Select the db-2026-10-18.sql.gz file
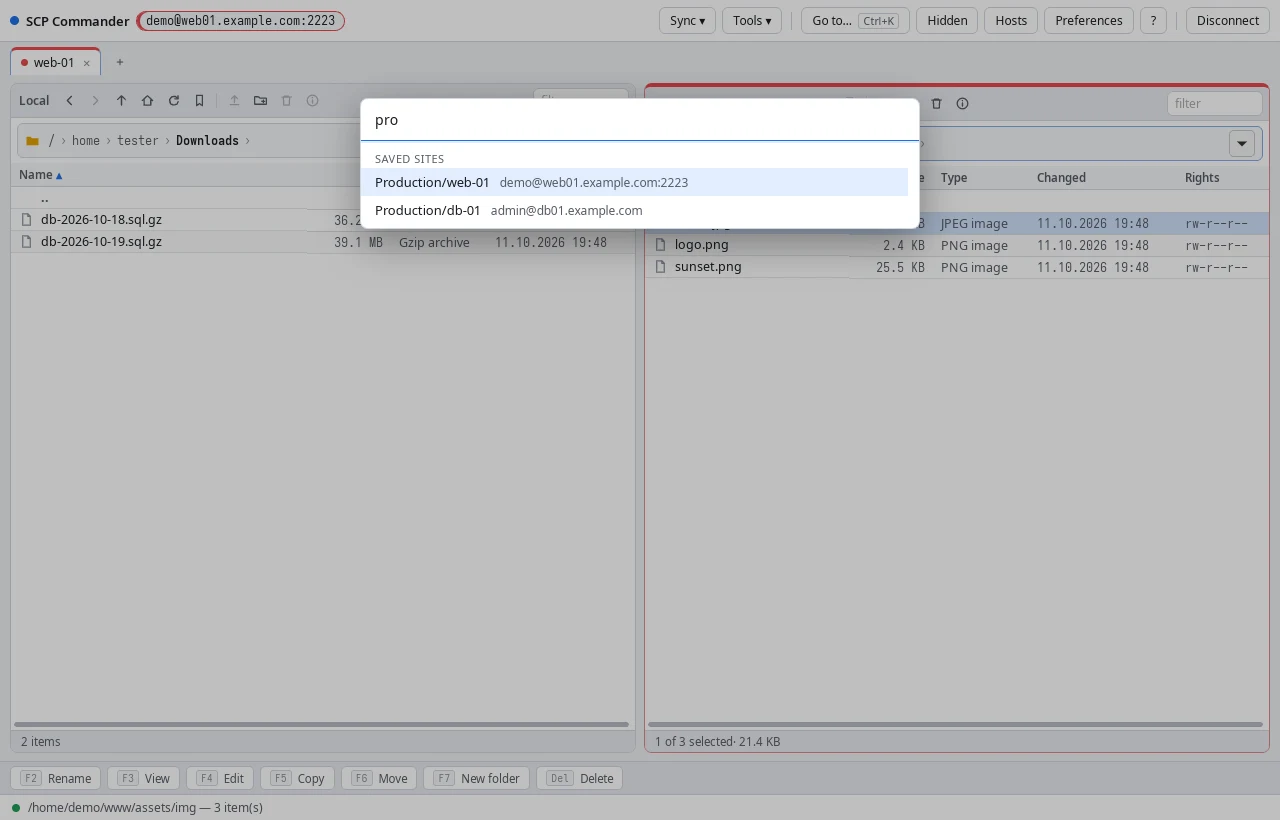Image resolution: width=1280 pixels, height=820 pixels. click(x=322, y=219)
